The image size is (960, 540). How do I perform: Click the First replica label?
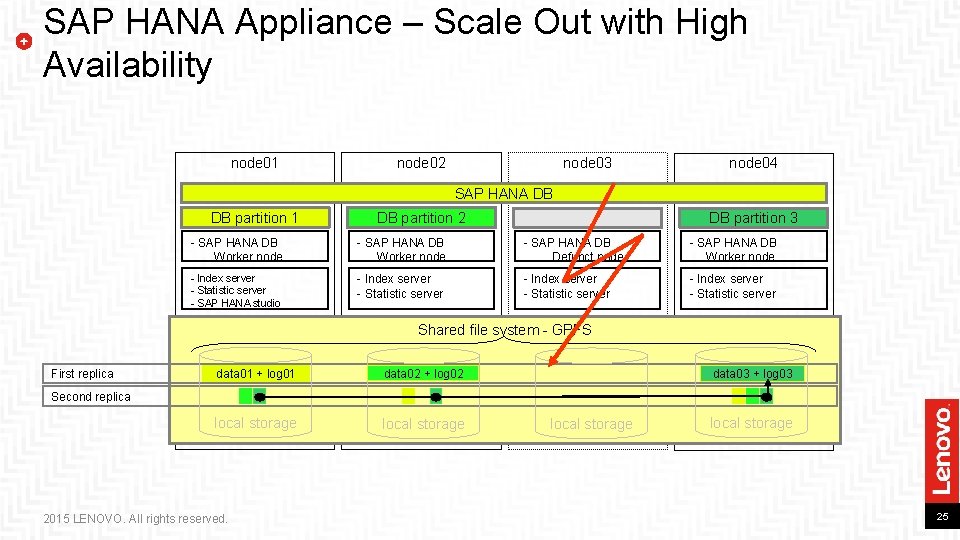click(x=82, y=373)
